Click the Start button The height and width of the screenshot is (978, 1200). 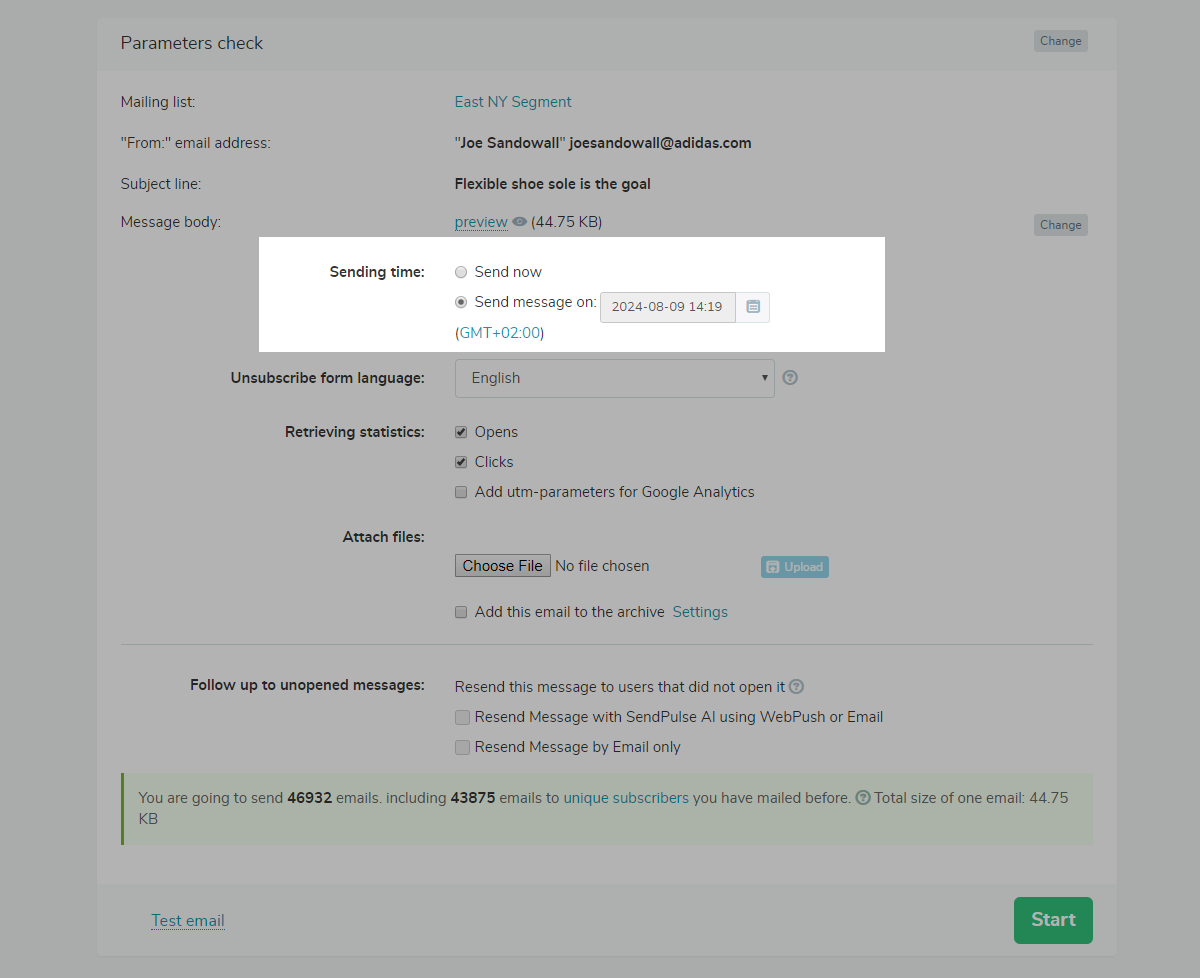click(x=1053, y=920)
